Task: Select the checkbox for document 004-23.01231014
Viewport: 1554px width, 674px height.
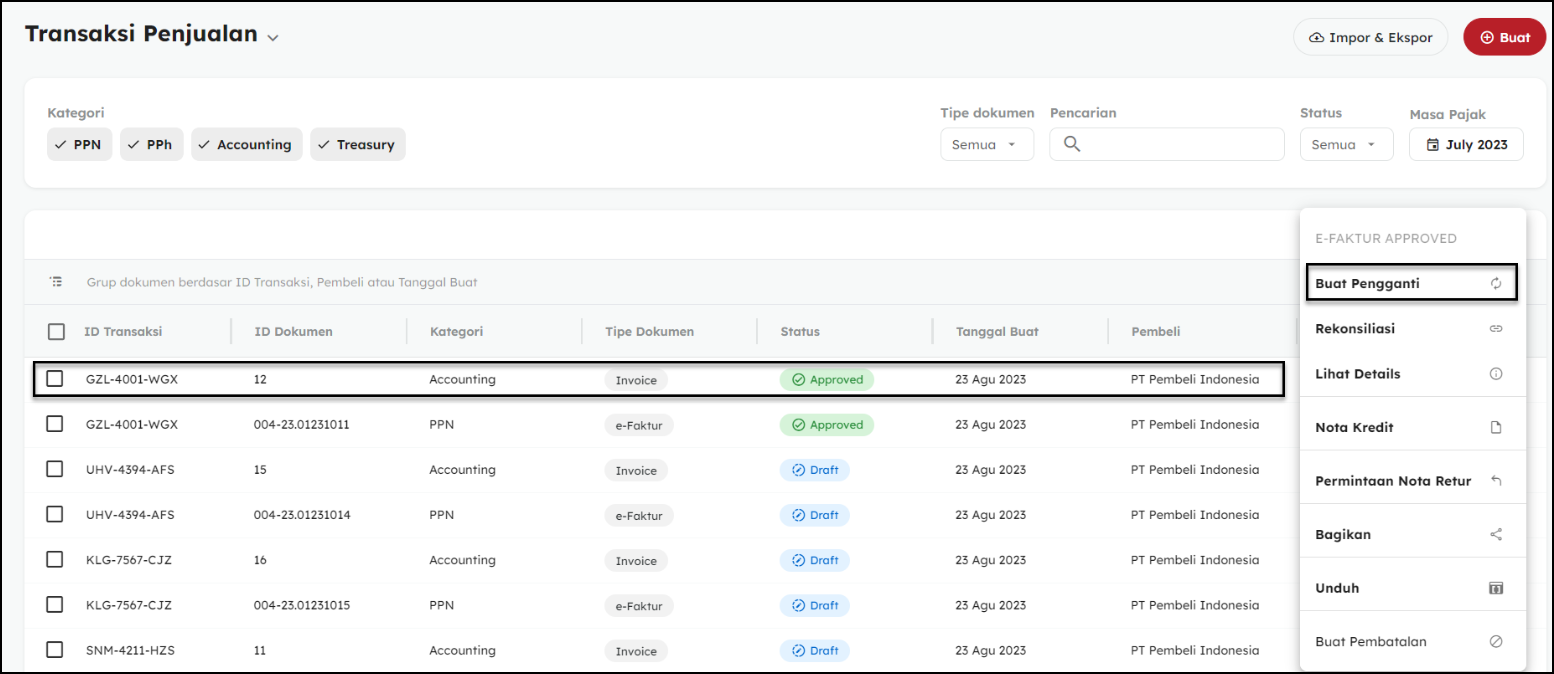Action: pos(55,515)
